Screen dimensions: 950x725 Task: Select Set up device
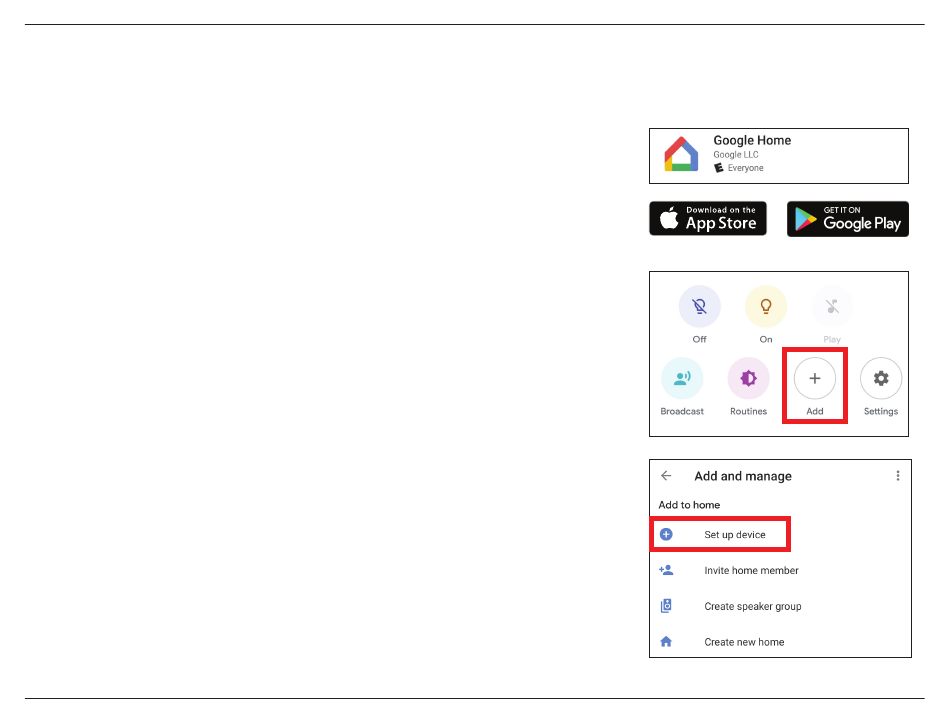tap(720, 534)
